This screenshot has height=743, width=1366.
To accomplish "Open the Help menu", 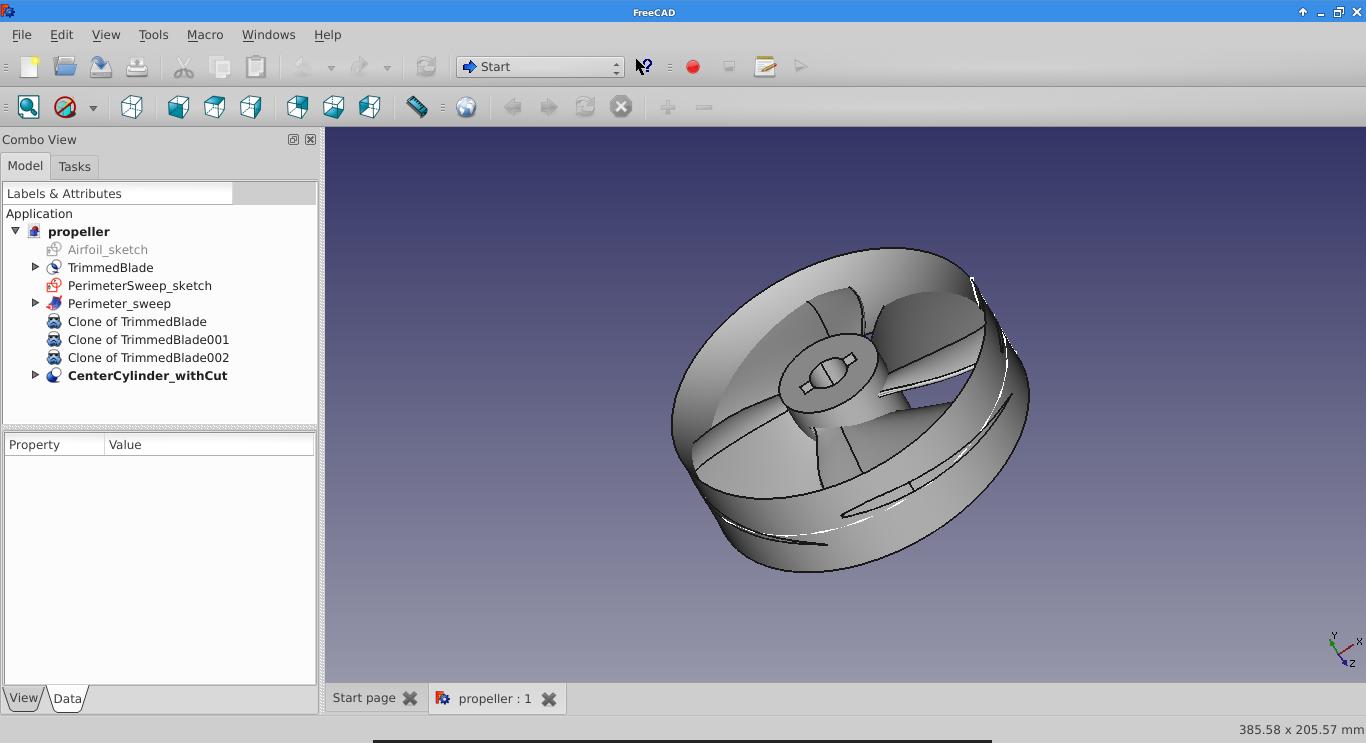I will (x=327, y=34).
